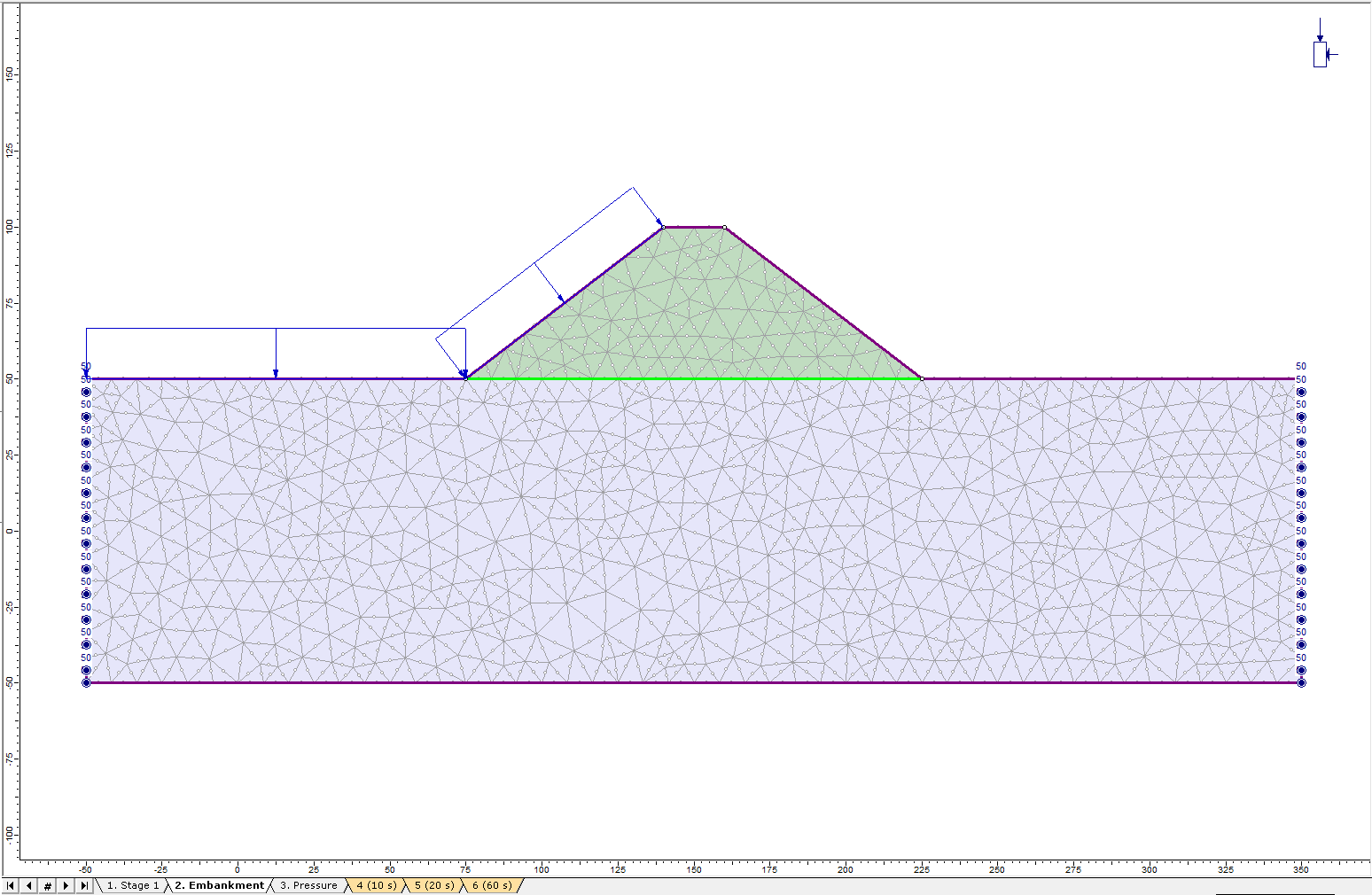The height and width of the screenshot is (895, 1372).
Task: Open the 5 (20 s) stage tab
Action: pos(434,885)
